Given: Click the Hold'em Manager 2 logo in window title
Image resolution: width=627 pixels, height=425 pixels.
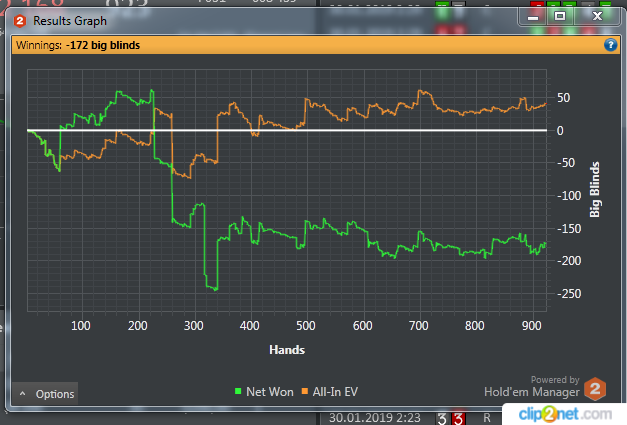Looking at the screenshot, I should [x=20, y=21].
